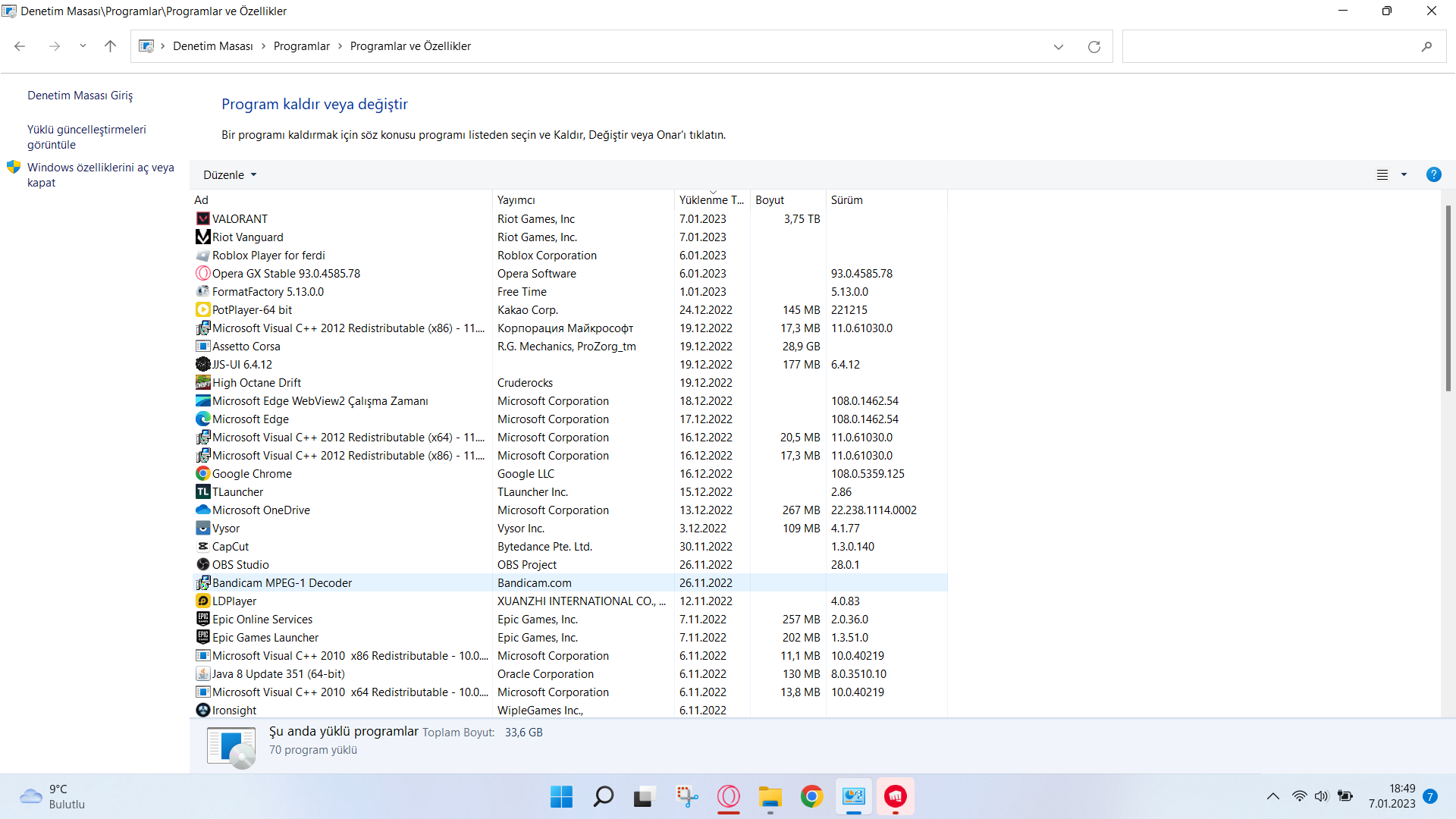This screenshot has height=819, width=1456.
Task: Click into the search input field
Action: pyautogui.click(x=1266, y=46)
